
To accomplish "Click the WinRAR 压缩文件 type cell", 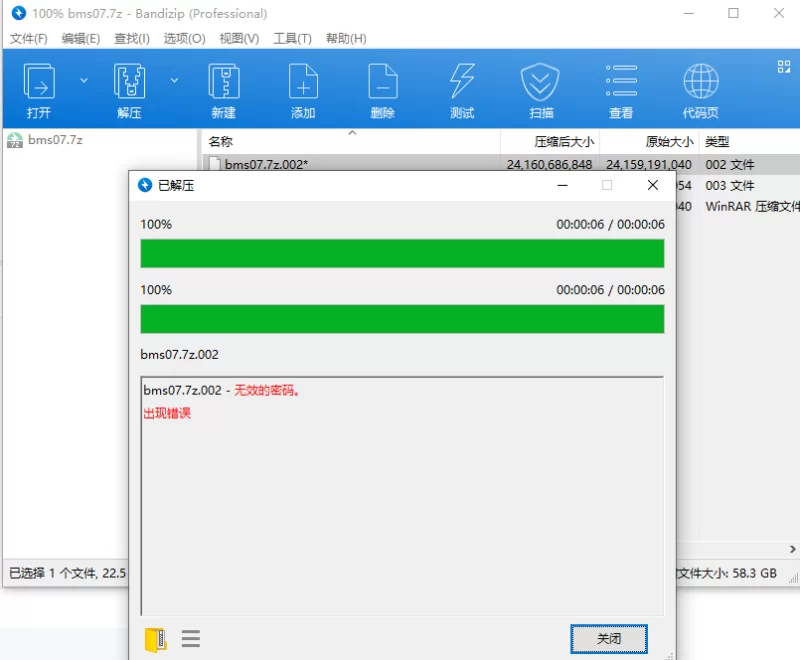I will click(x=753, y=207).
